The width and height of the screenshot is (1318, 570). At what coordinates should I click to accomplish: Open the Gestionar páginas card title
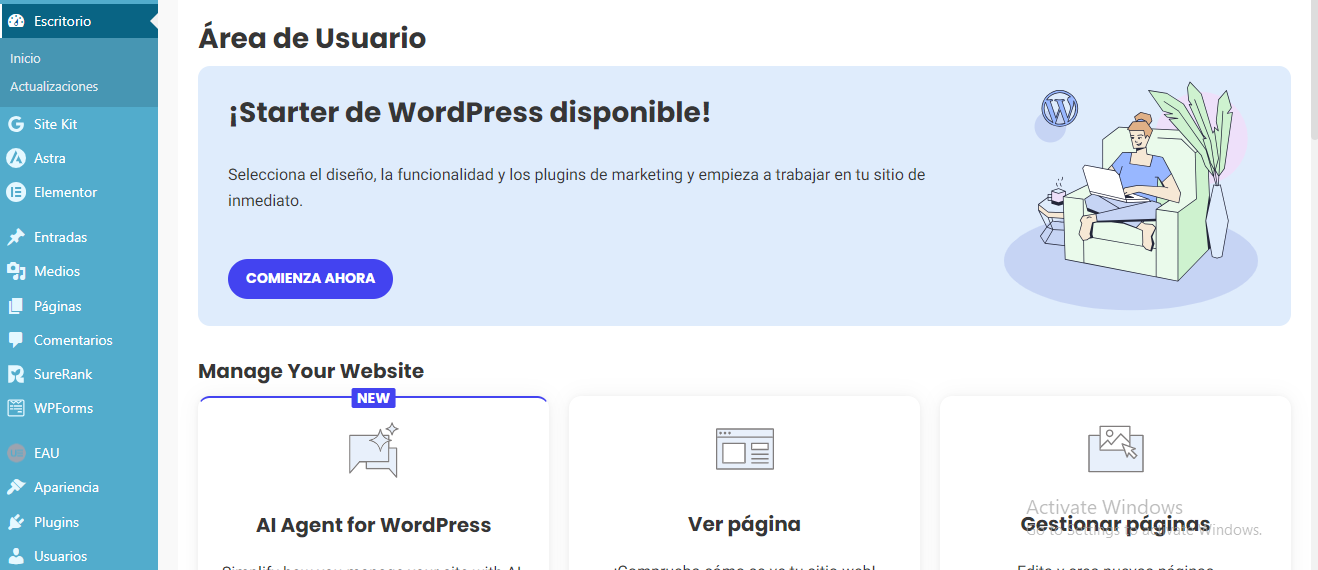(x=1115, y=525)
